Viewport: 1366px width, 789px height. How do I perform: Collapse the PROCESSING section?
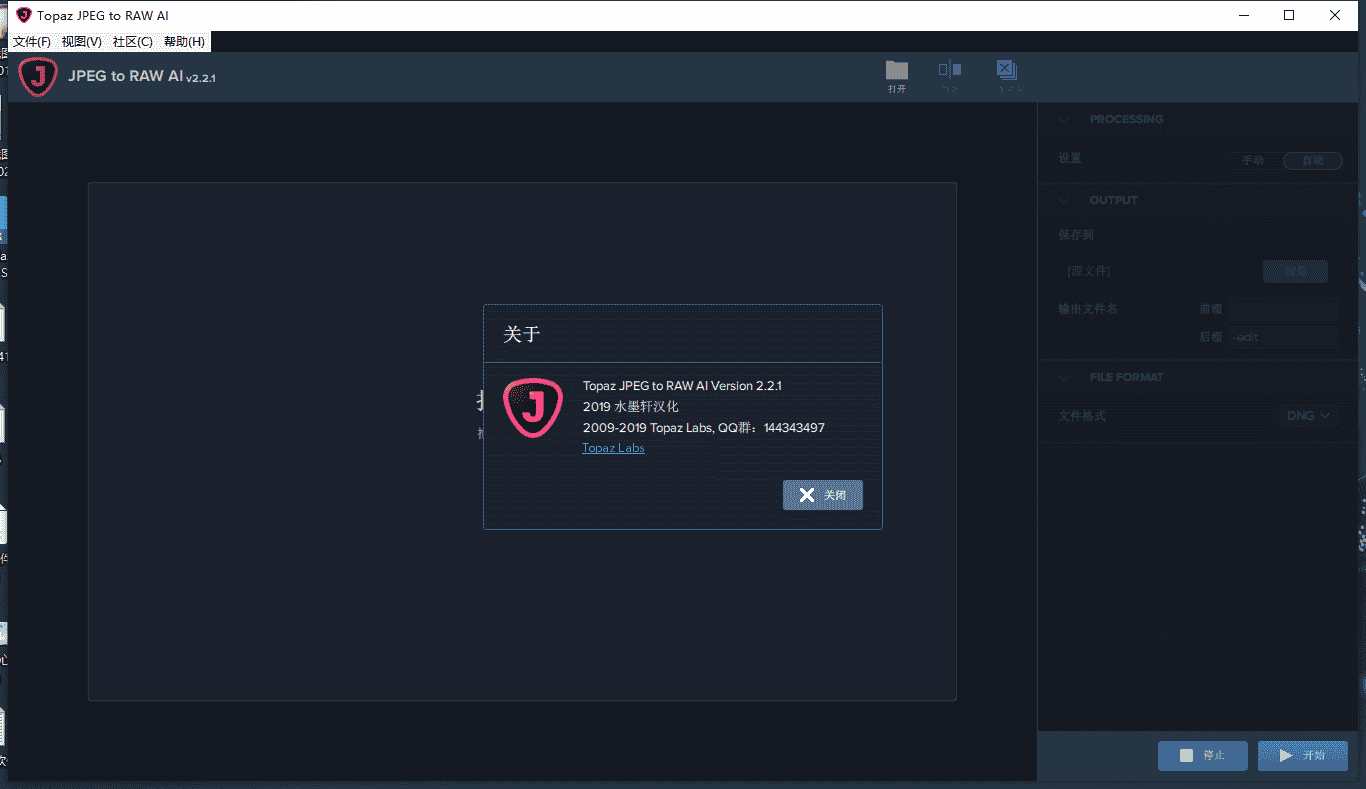(1065, 119)
